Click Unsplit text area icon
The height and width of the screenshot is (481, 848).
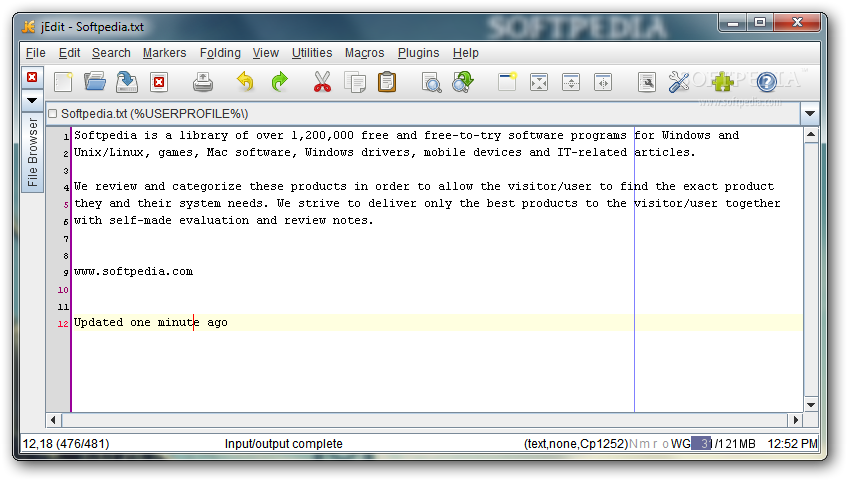(539, 82)
